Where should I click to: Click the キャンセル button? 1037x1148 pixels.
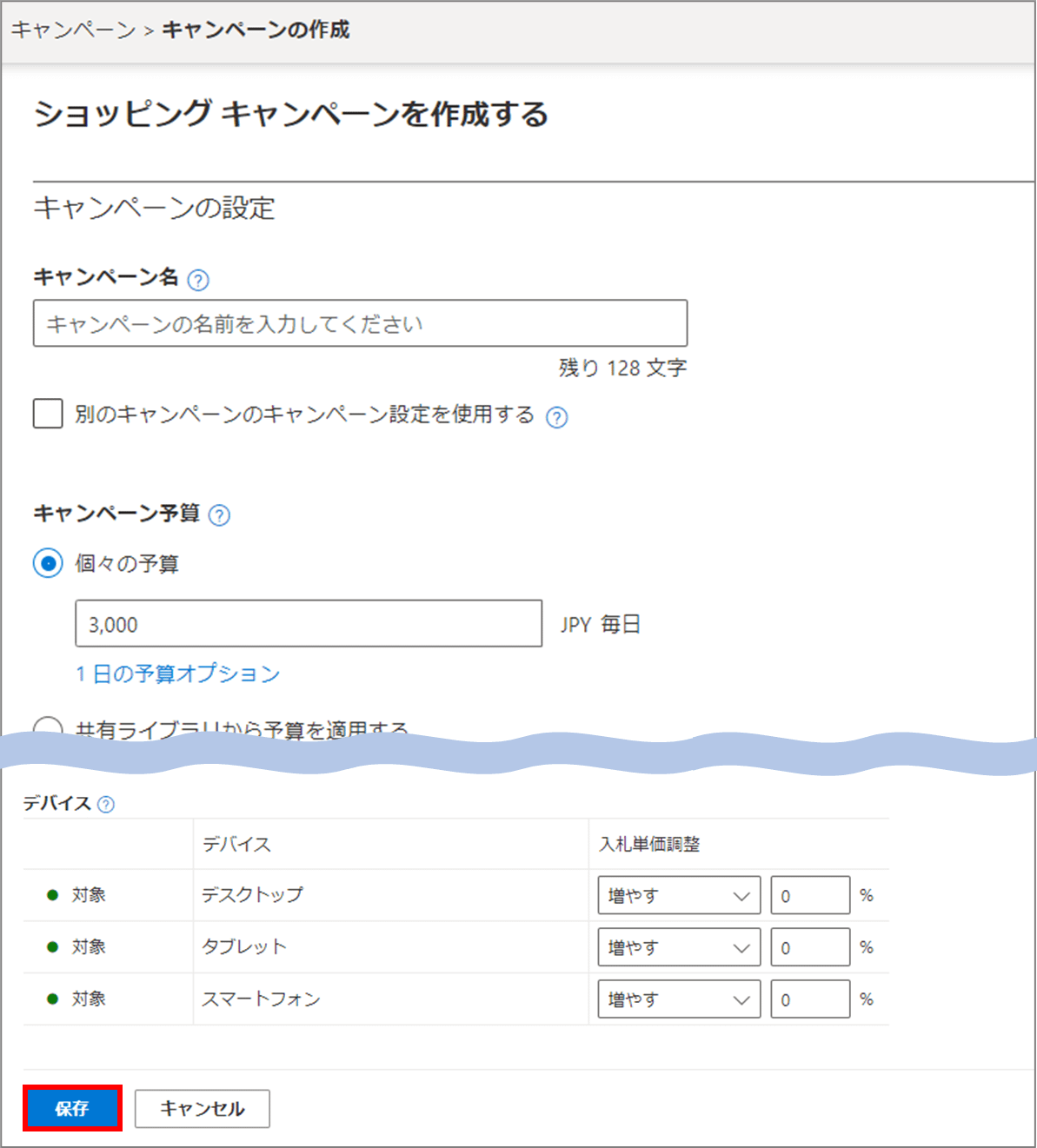click(x=203, y=1109)
